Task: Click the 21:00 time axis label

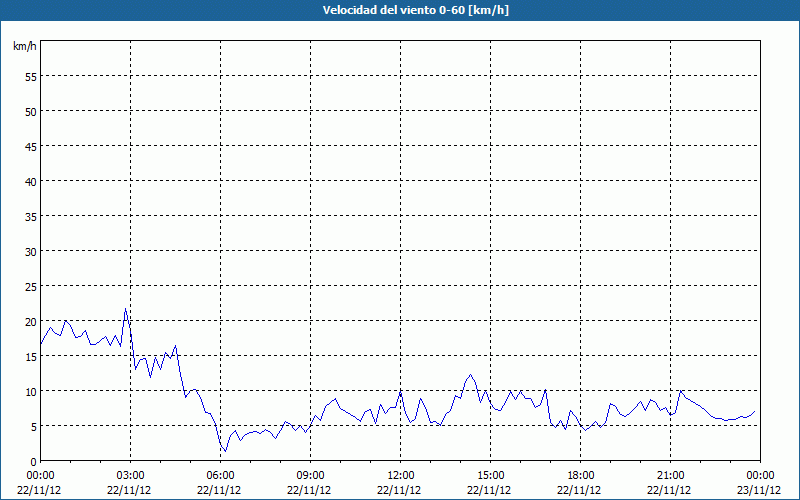Action: [x=670, y=476]
